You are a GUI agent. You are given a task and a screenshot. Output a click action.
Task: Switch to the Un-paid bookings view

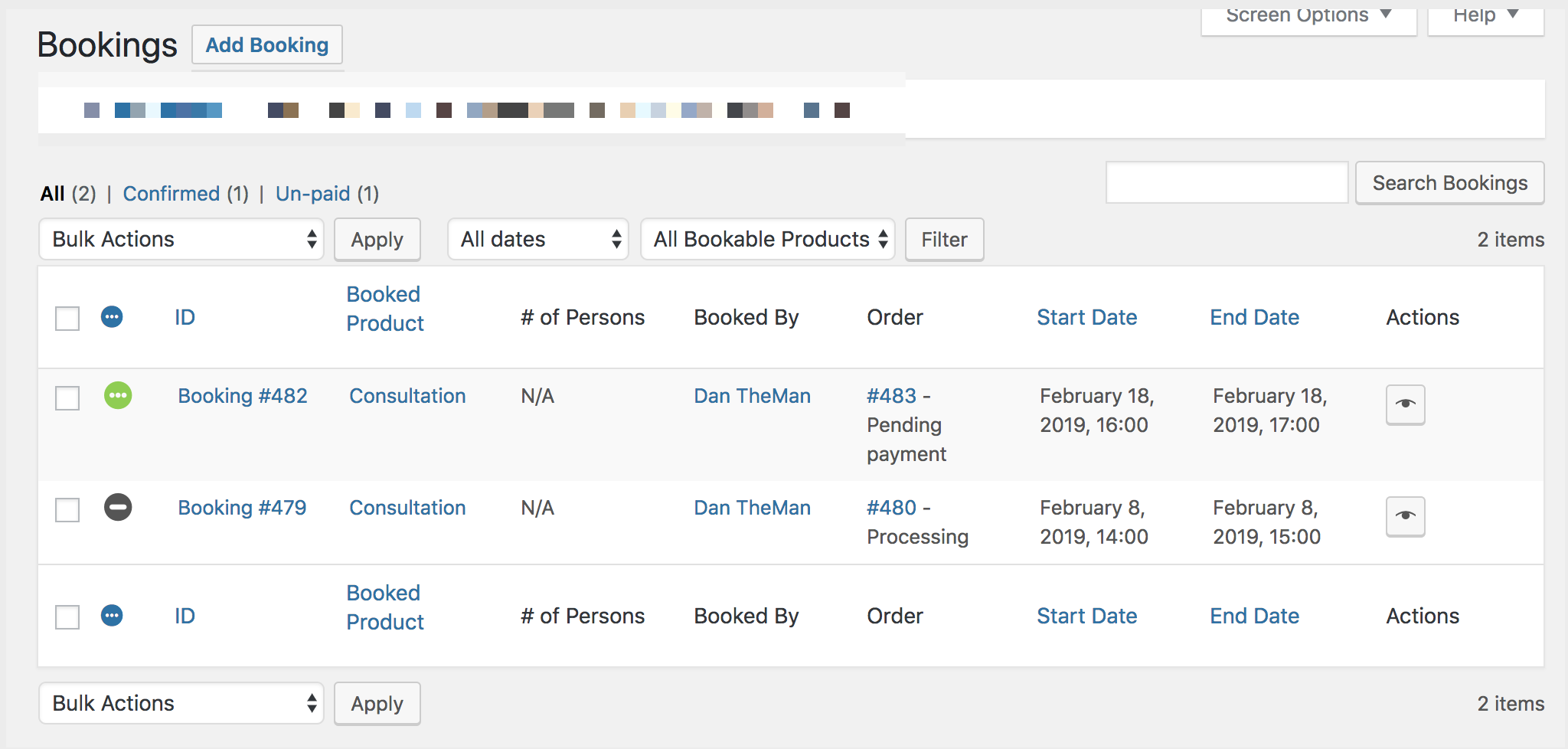(x=312, y=194)
